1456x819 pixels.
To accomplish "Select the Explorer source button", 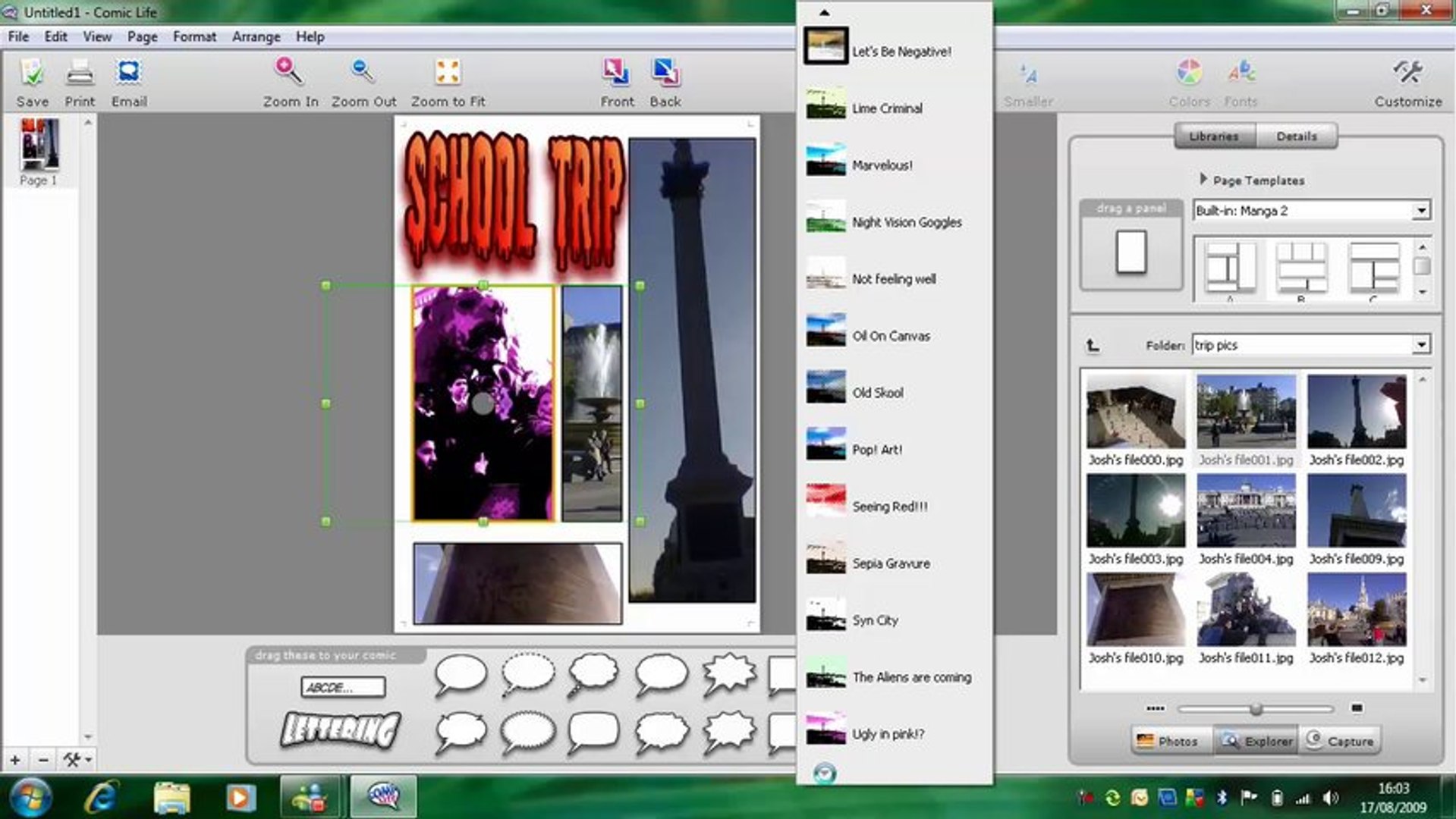I will pyautogui.click(x=1258, y=741).
